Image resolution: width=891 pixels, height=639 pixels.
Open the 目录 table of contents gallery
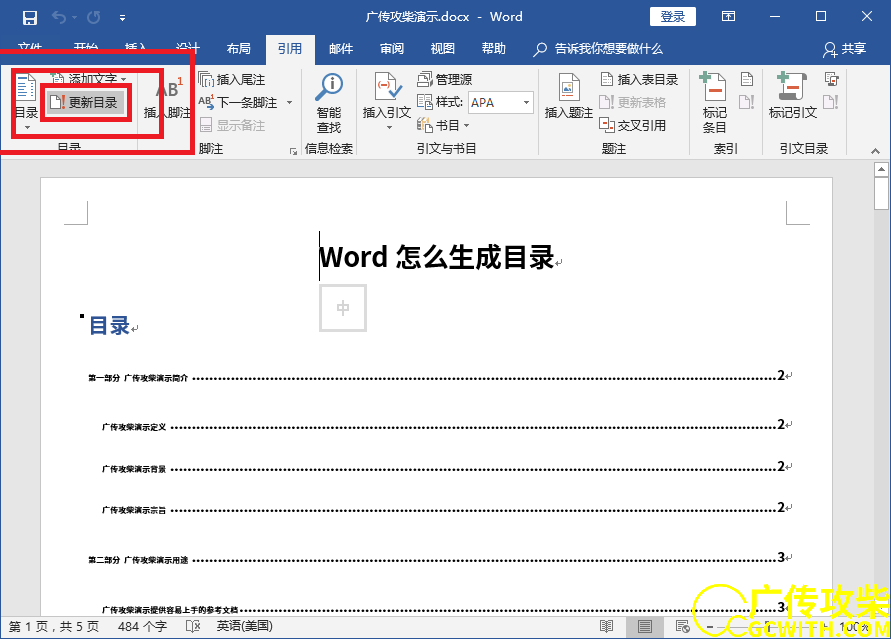point(26,102)
